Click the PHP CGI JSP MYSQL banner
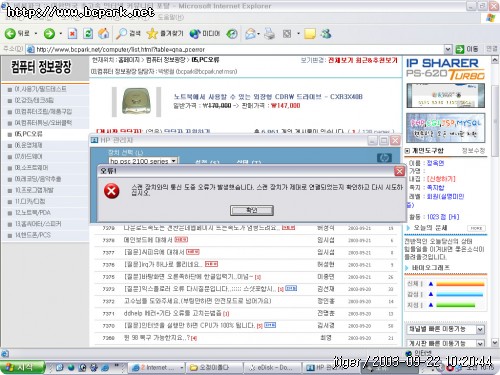 [445, 128]
